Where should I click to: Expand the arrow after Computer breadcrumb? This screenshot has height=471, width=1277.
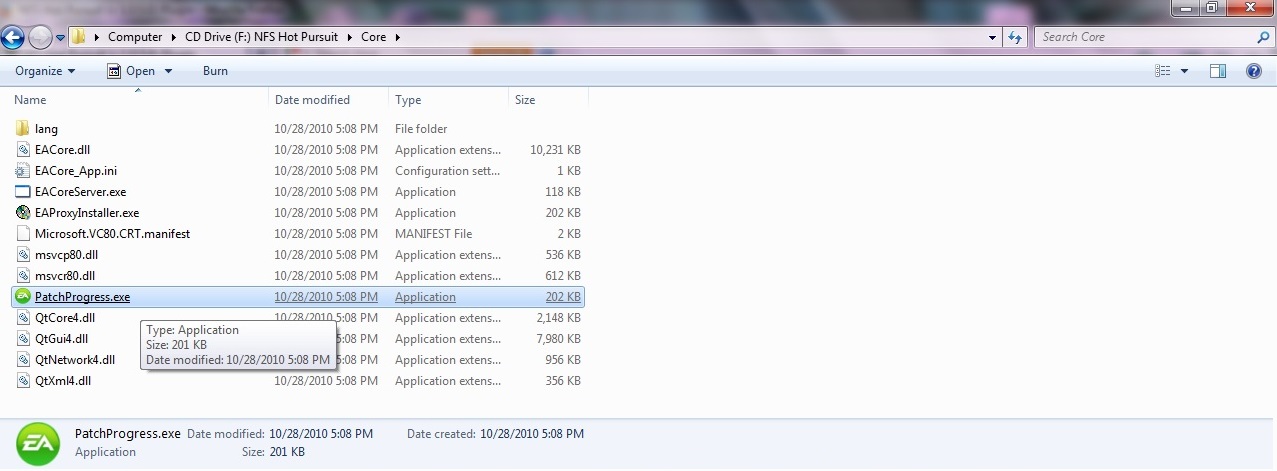pos(174,37)
